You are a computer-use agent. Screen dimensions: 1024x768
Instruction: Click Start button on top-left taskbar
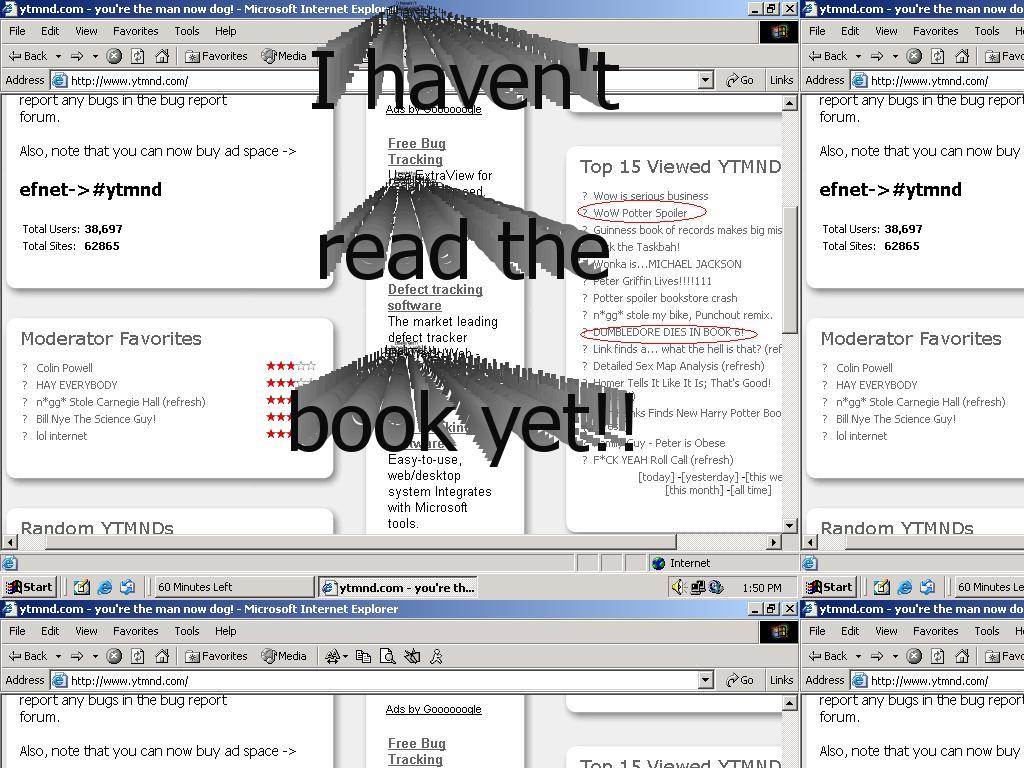[29, 587]
